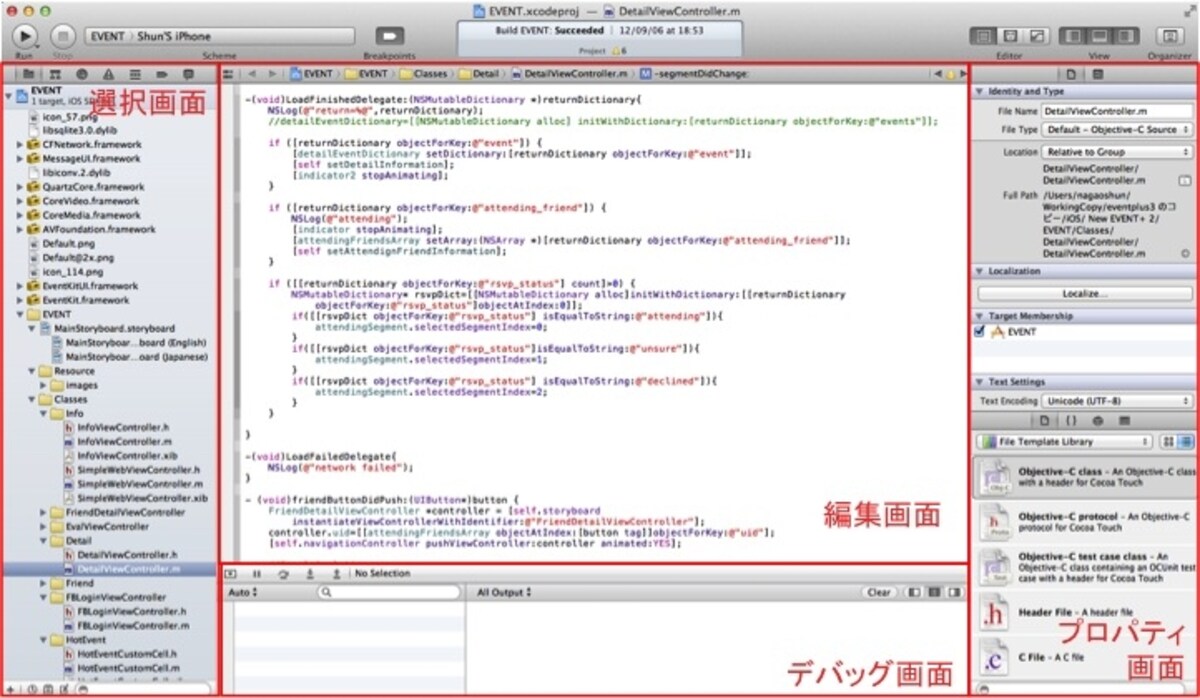Viewport: 1200px width, 698px height.
Task: Toggle the navigator pane View button
Action: tap(1075, 35)
